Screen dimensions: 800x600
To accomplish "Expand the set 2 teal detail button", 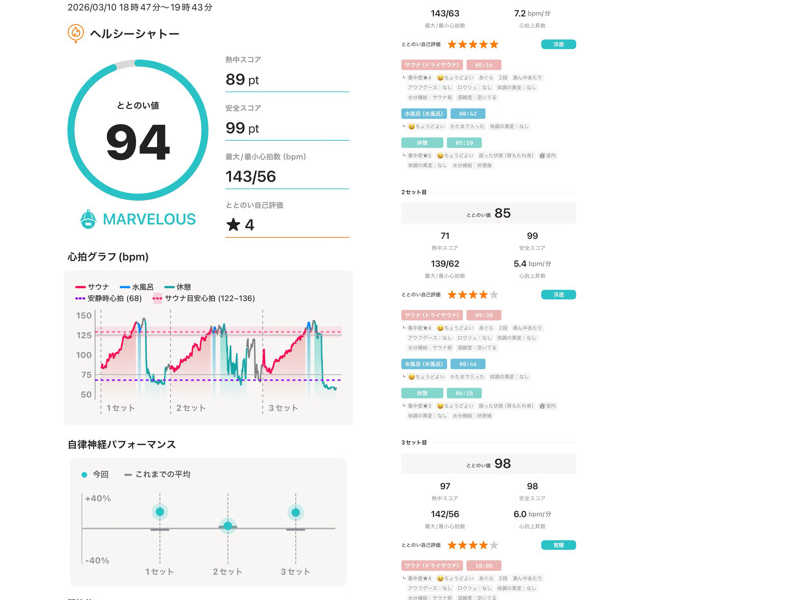I will click(558, 295).
